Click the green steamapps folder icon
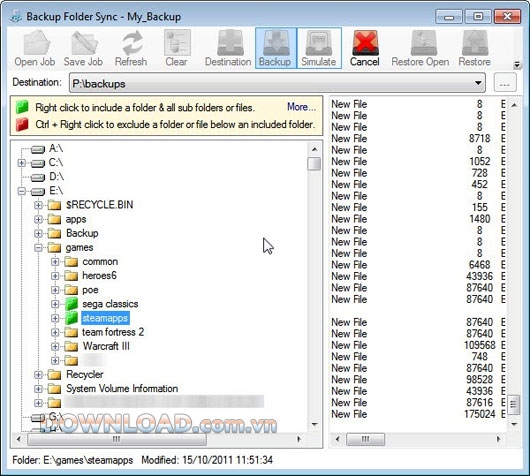Image resolution: width=530 pixels, height=476 pixels. [x=71, y=318]
